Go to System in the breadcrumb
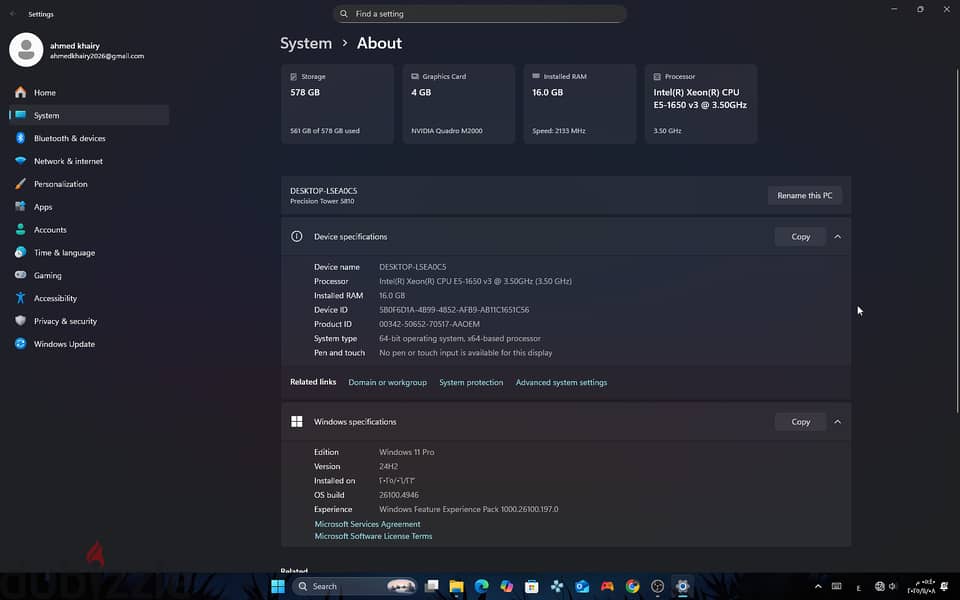The height and width of the screenshot is (600, 960). tap(306, 43)
